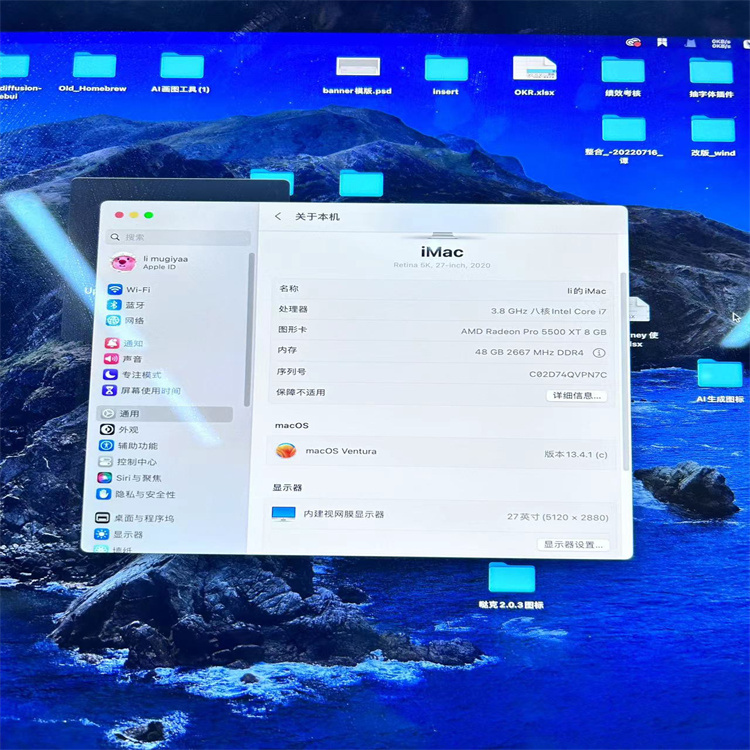Select 控制中心 control center icon
Screen dimensions: 750x750
click(105, 462)
